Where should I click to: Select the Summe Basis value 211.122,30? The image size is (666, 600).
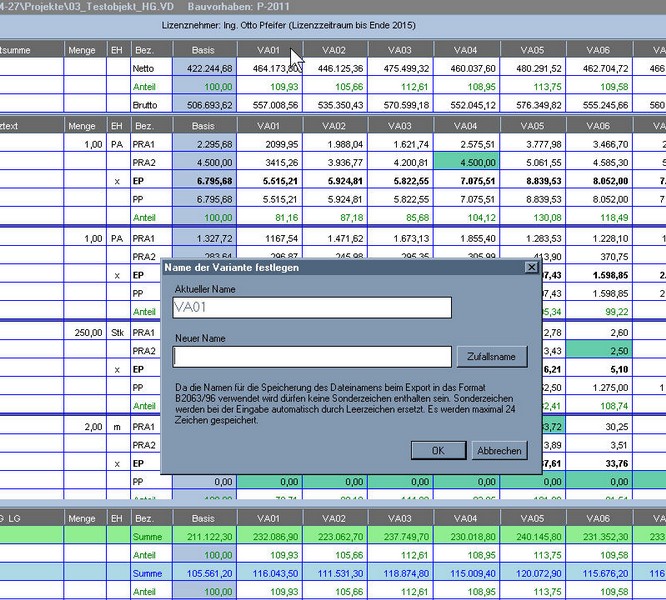pos(204,536)
